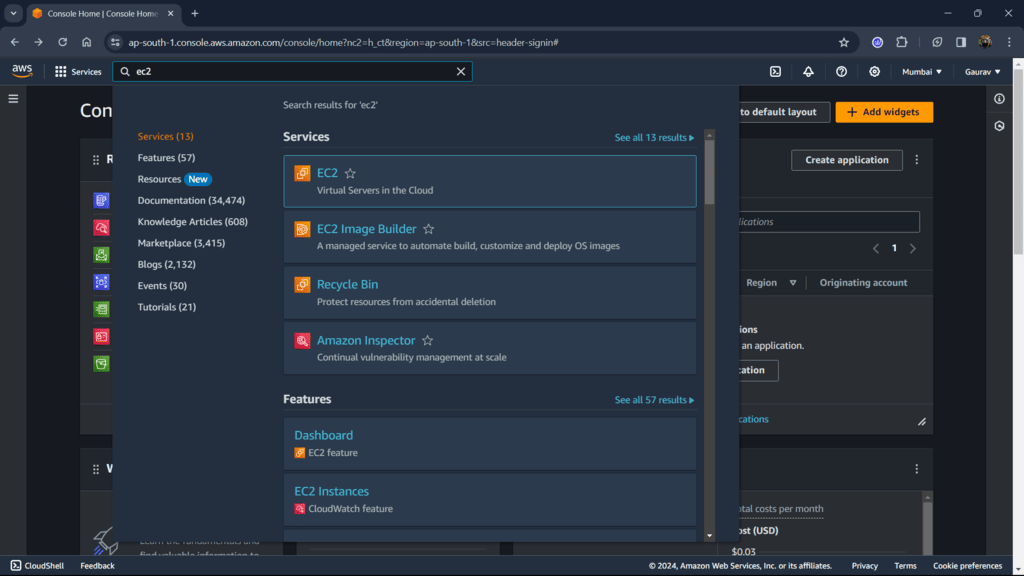Open browser extensions puzzle icon
Image resolution: width=1024 pixels, height=576 pixels.
coord(902,42)
